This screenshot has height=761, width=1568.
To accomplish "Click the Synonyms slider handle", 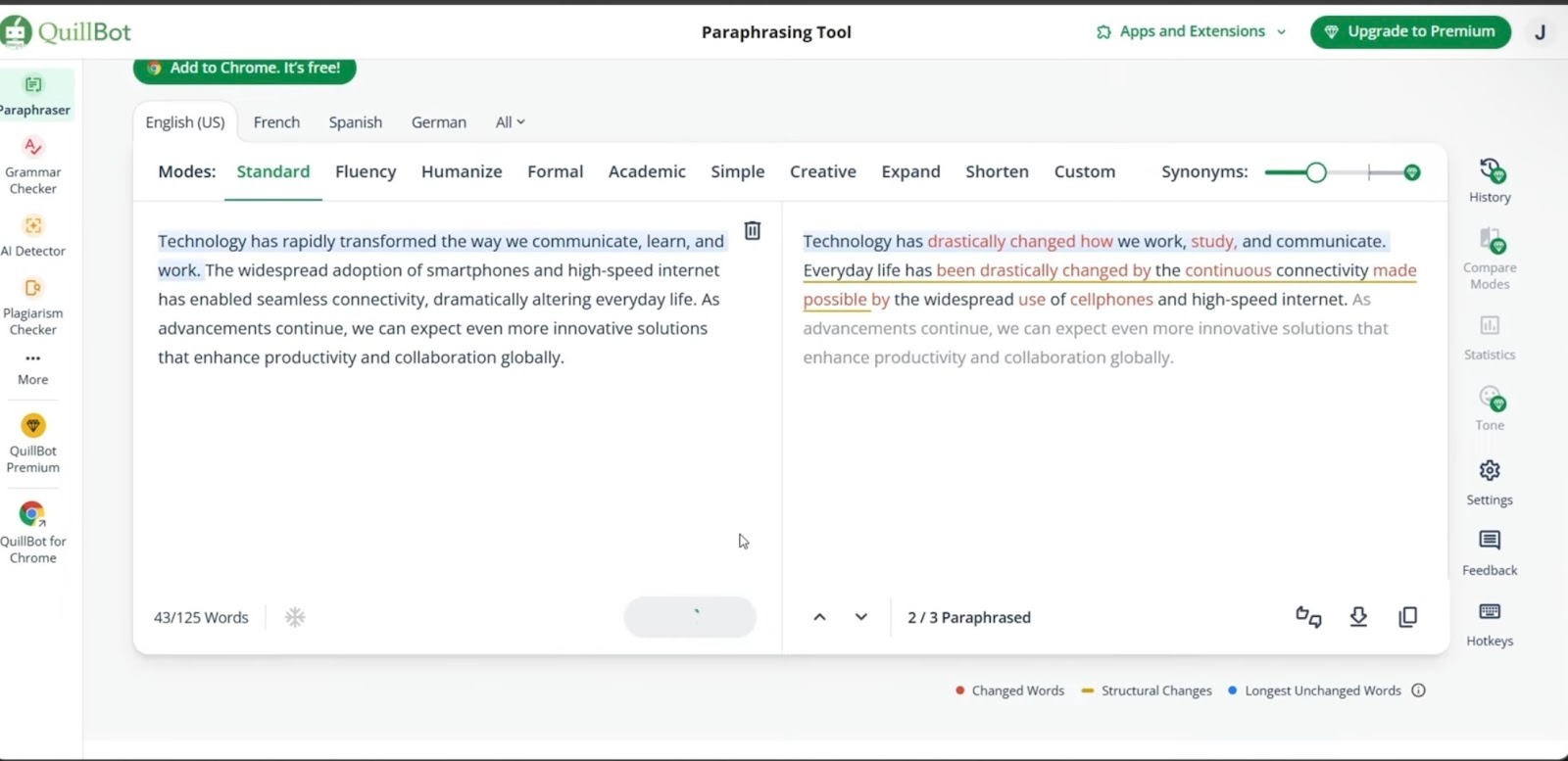I will [x=1316, y=172].
